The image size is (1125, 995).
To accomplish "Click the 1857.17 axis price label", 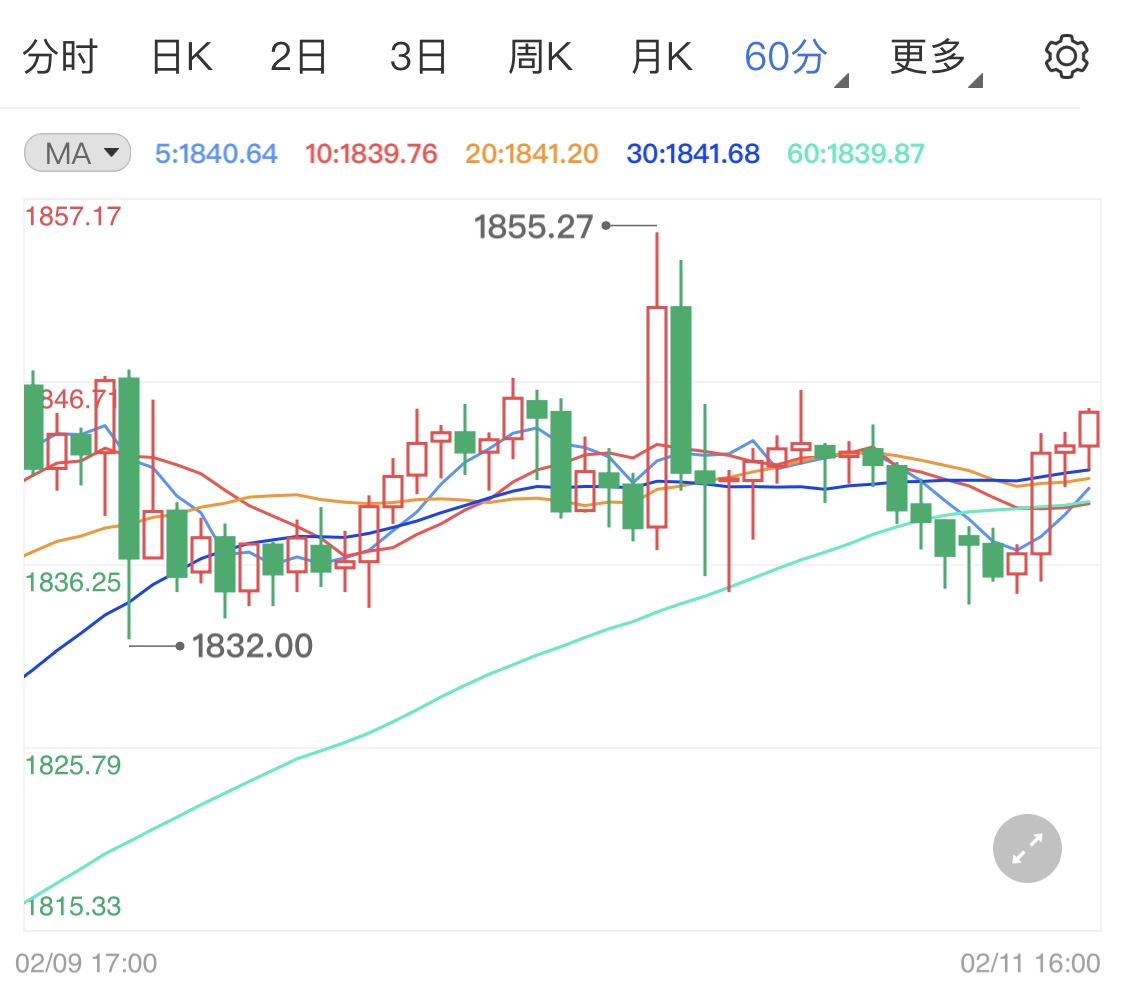I will click(73, 217).
